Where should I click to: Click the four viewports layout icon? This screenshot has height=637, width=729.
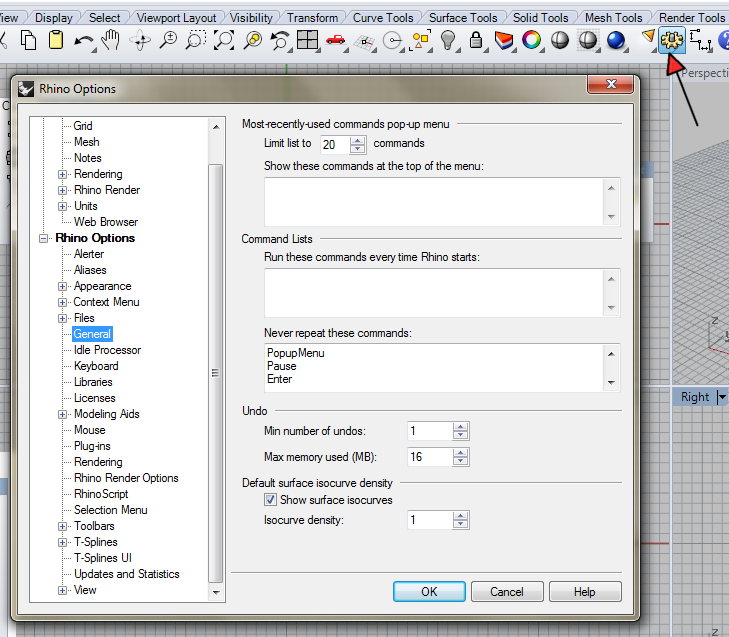307,41
